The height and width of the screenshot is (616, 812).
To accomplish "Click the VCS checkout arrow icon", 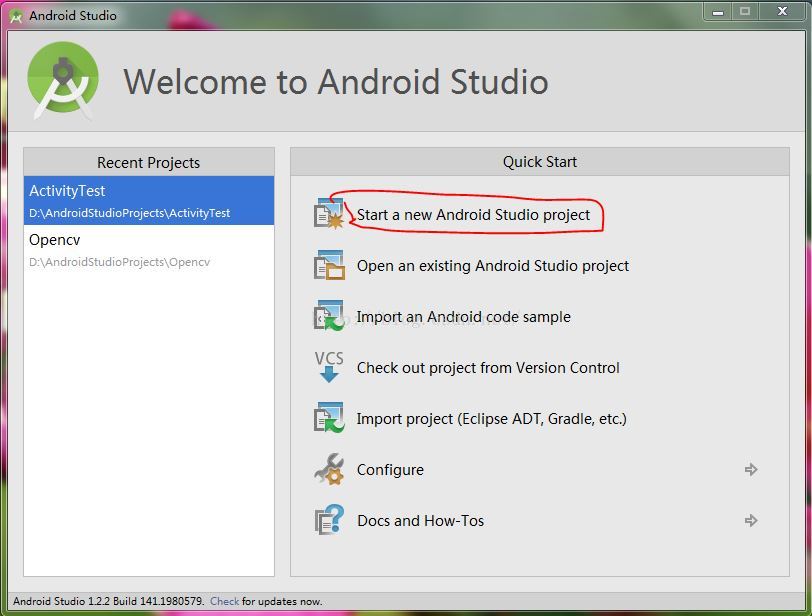I will [x=329, y=366].
